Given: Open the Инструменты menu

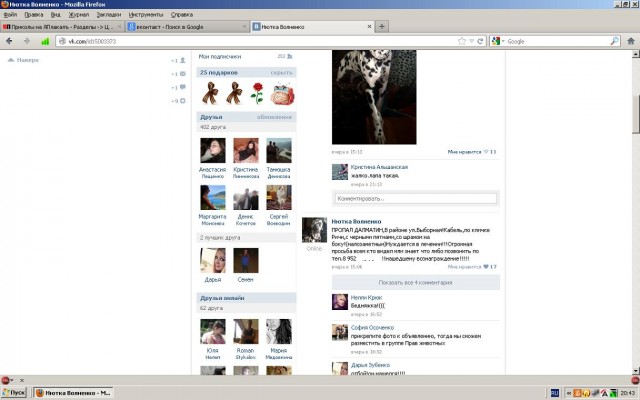Looking at the screenshot, I should pos(146,15).
